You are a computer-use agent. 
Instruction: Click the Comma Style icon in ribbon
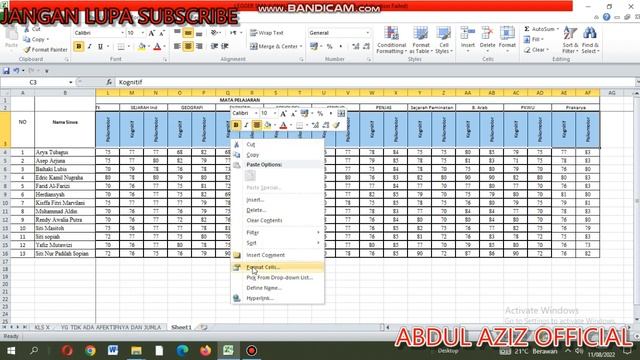(340, 47)
